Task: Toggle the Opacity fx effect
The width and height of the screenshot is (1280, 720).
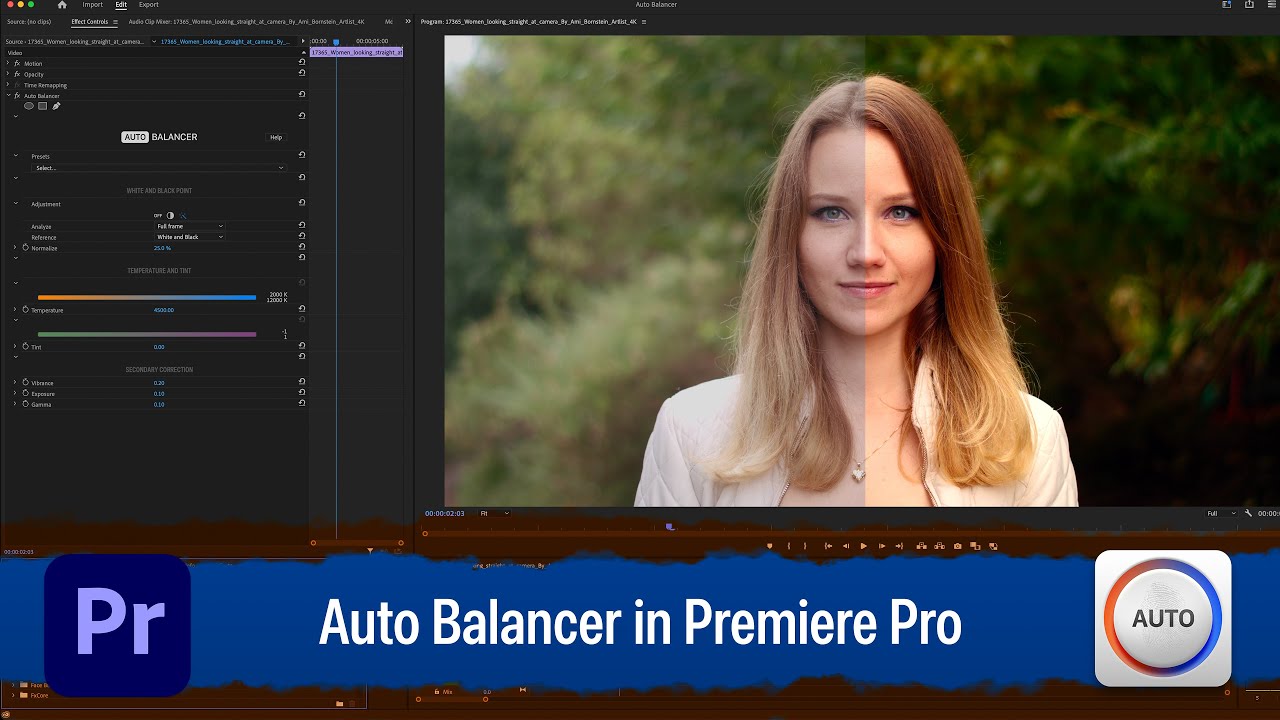Action: tap(17, 74)
